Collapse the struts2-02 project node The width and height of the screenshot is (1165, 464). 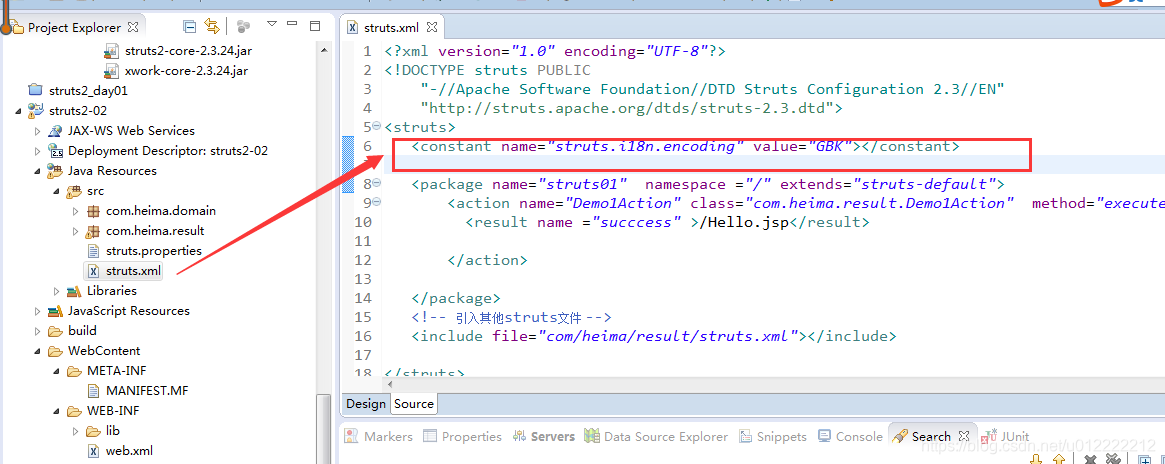tap(18, 111)
